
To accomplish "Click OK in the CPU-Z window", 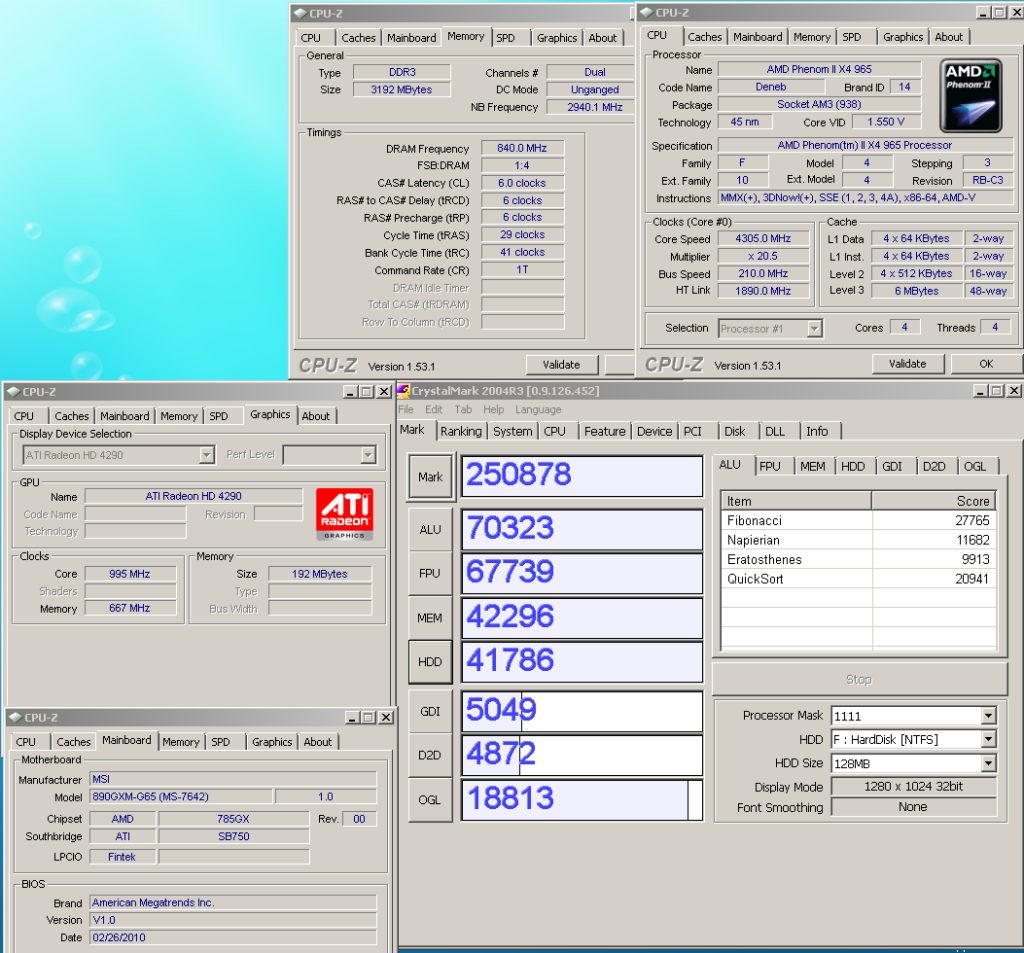I will [x=986, y=364].
